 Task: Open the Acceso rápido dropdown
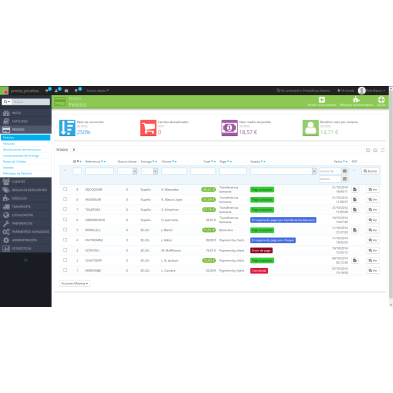tap(97, 91)
